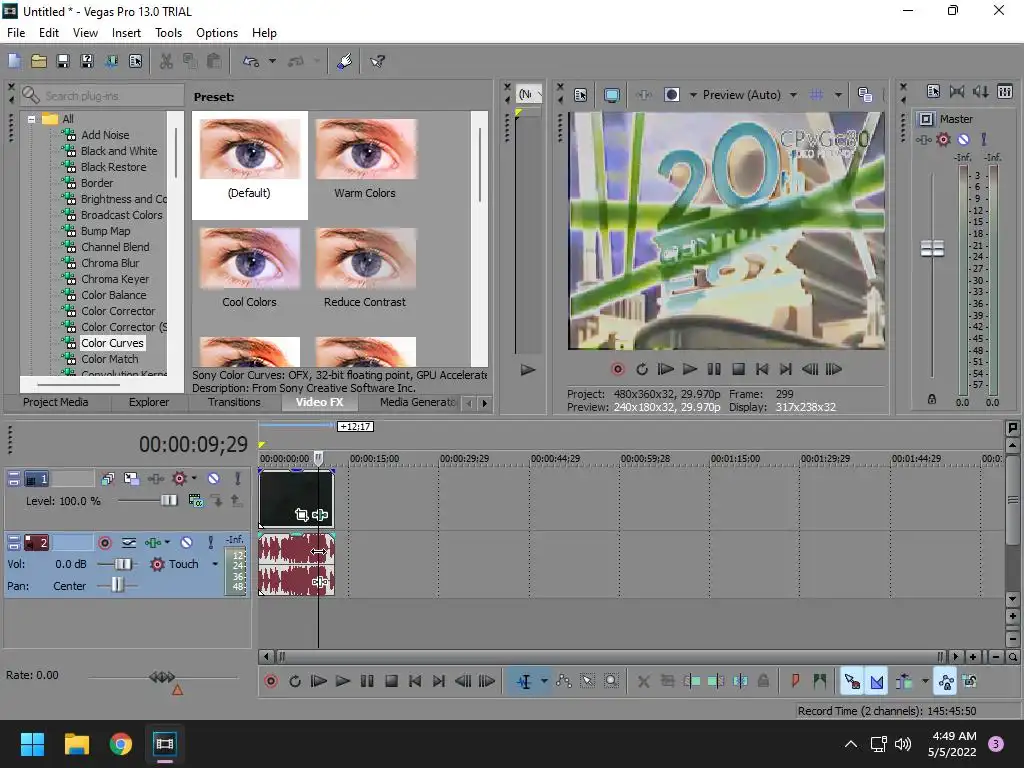Viewport: 1024px width, 768px height.
Task: Select the Normal Edit tool in timeline toolbar
Action: click(x=524, y=682)
